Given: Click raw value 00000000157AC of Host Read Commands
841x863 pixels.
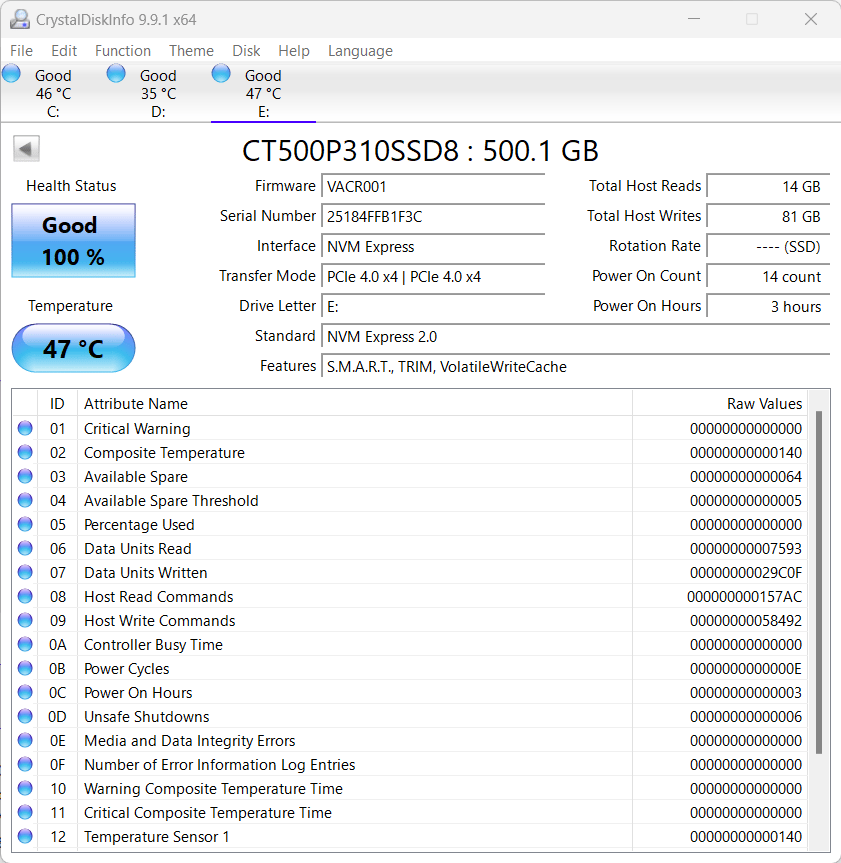Looking at the screenshot, I should (x=744, y=597).
